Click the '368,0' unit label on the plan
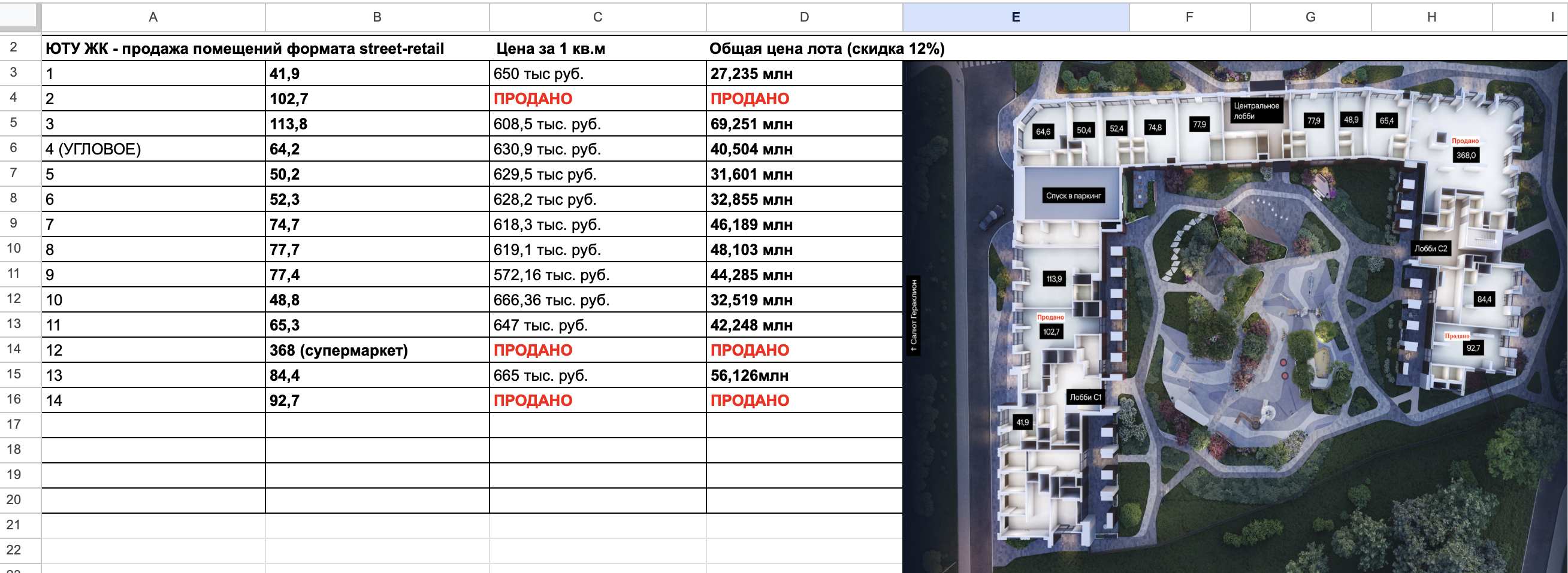The width and height of the screenshot is (1568, 573). pyautogui.click(x=1466, y=156)
